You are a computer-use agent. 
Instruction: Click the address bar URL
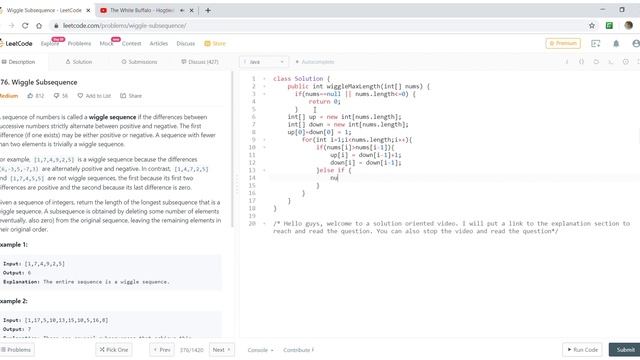pyautogui.click(x=124, y=26)
